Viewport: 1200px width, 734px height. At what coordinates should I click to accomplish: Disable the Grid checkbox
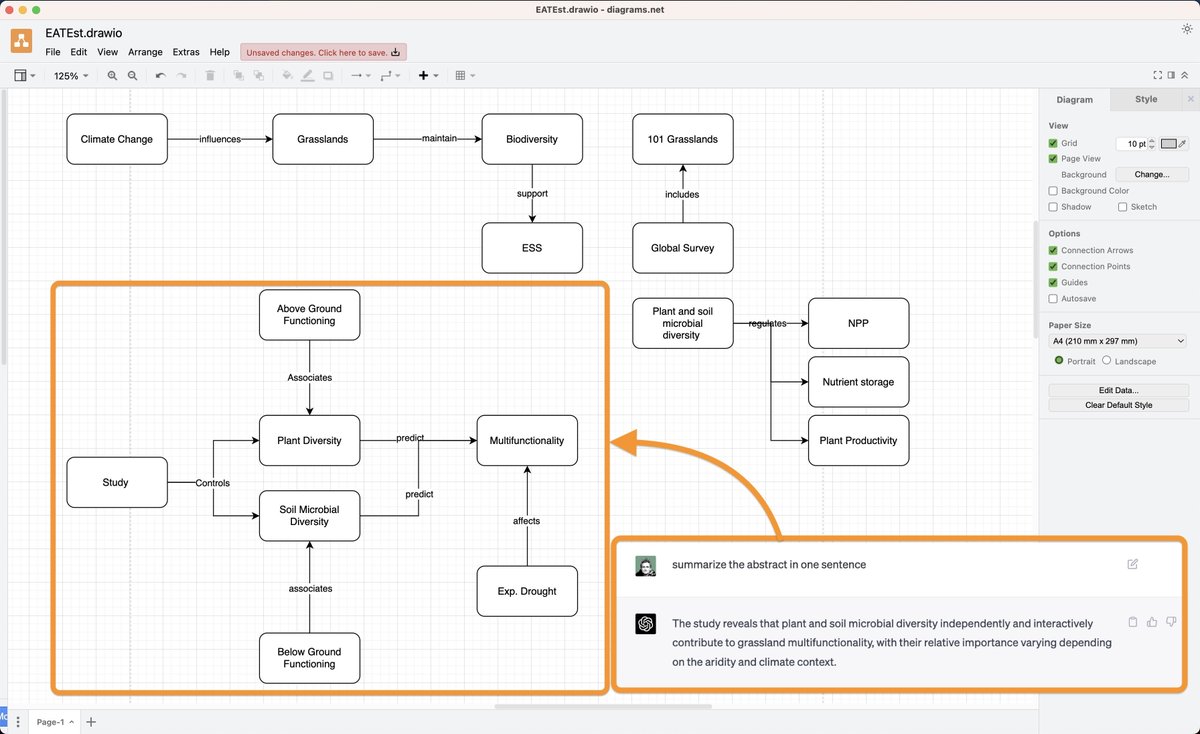click(1053, 143)
